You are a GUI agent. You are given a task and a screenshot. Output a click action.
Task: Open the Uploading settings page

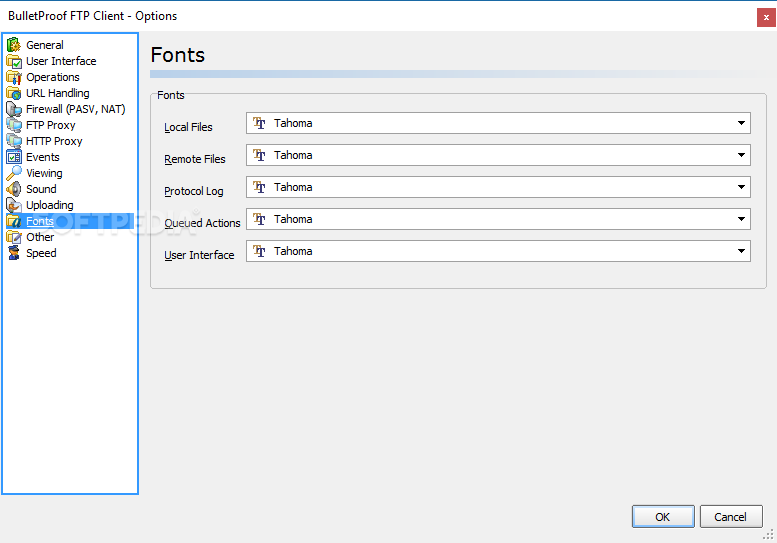[x=50, y=205]
